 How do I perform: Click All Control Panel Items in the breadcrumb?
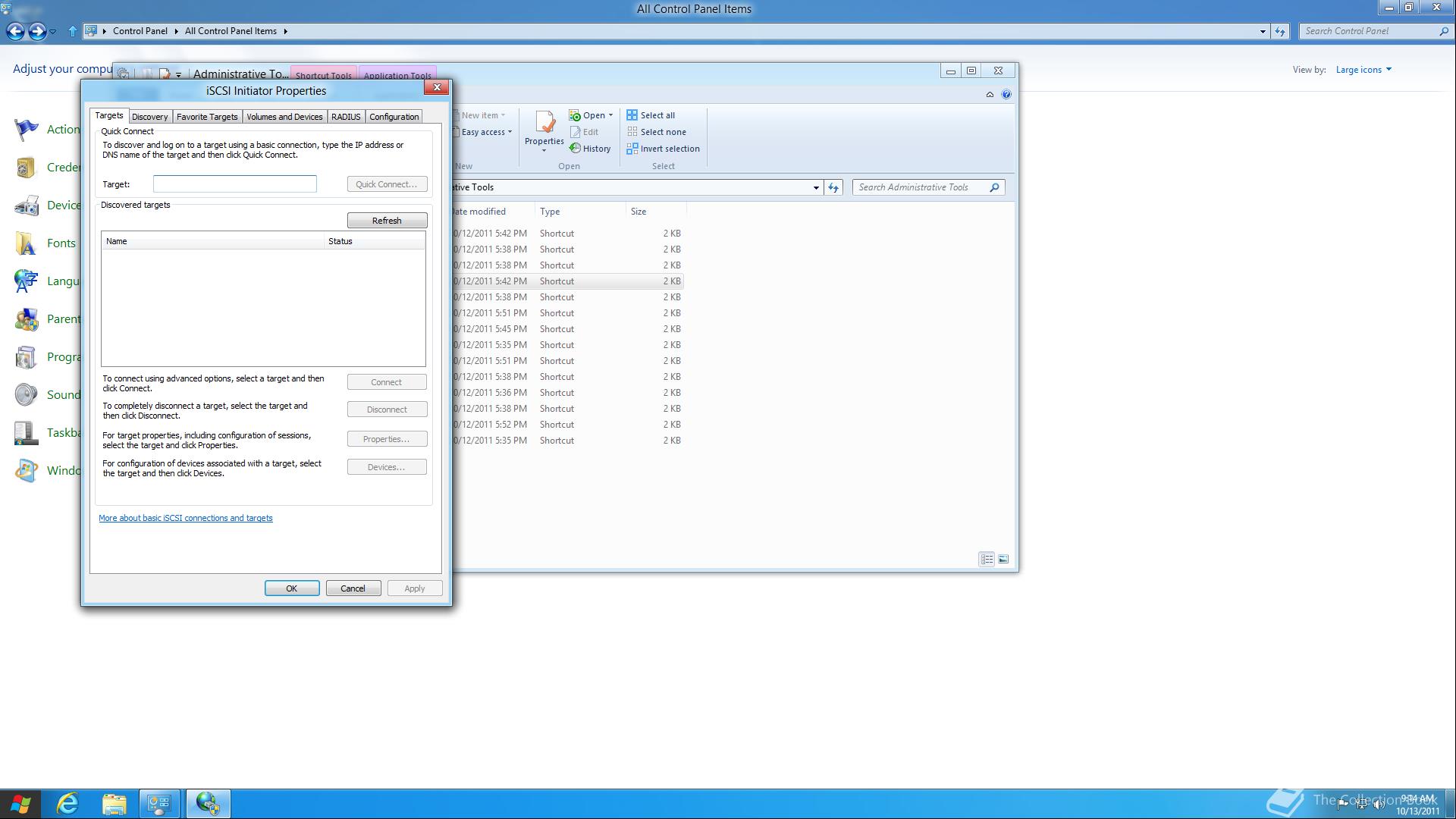[231, 31]
